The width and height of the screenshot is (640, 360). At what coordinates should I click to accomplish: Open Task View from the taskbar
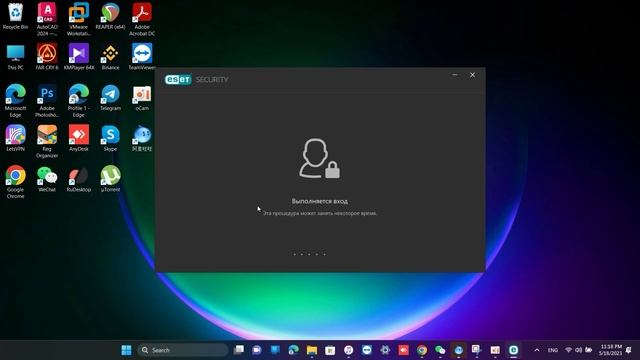pyautogui.click(x=238, y=350)
